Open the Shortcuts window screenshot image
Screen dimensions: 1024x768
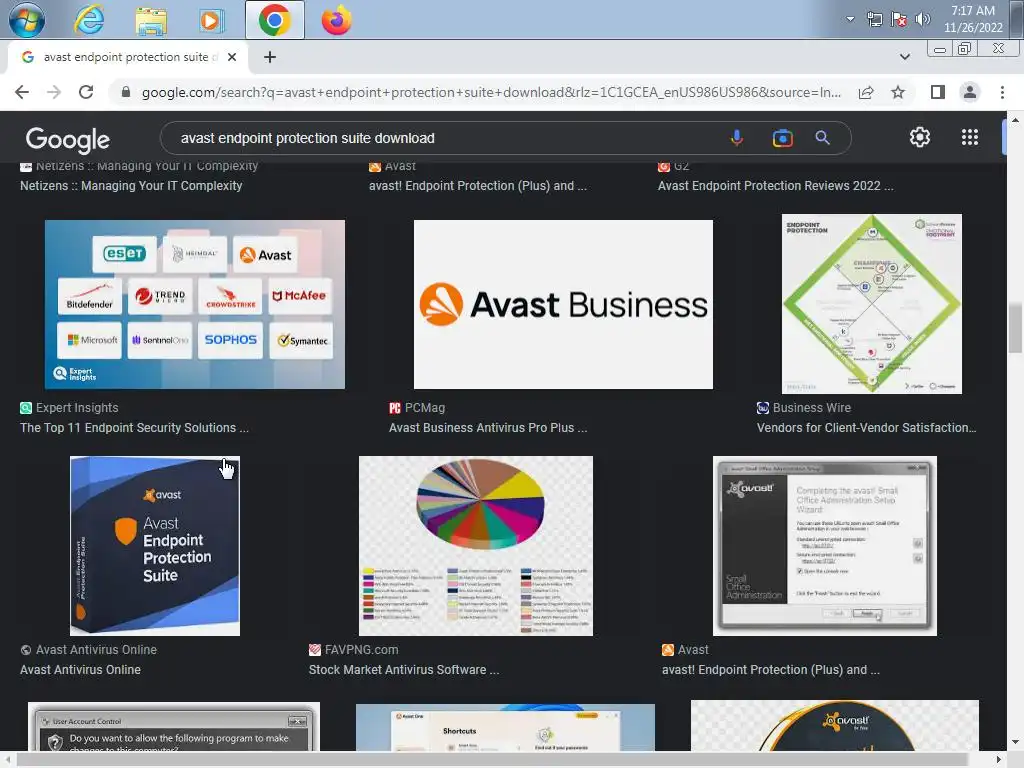tap(505, 727)
